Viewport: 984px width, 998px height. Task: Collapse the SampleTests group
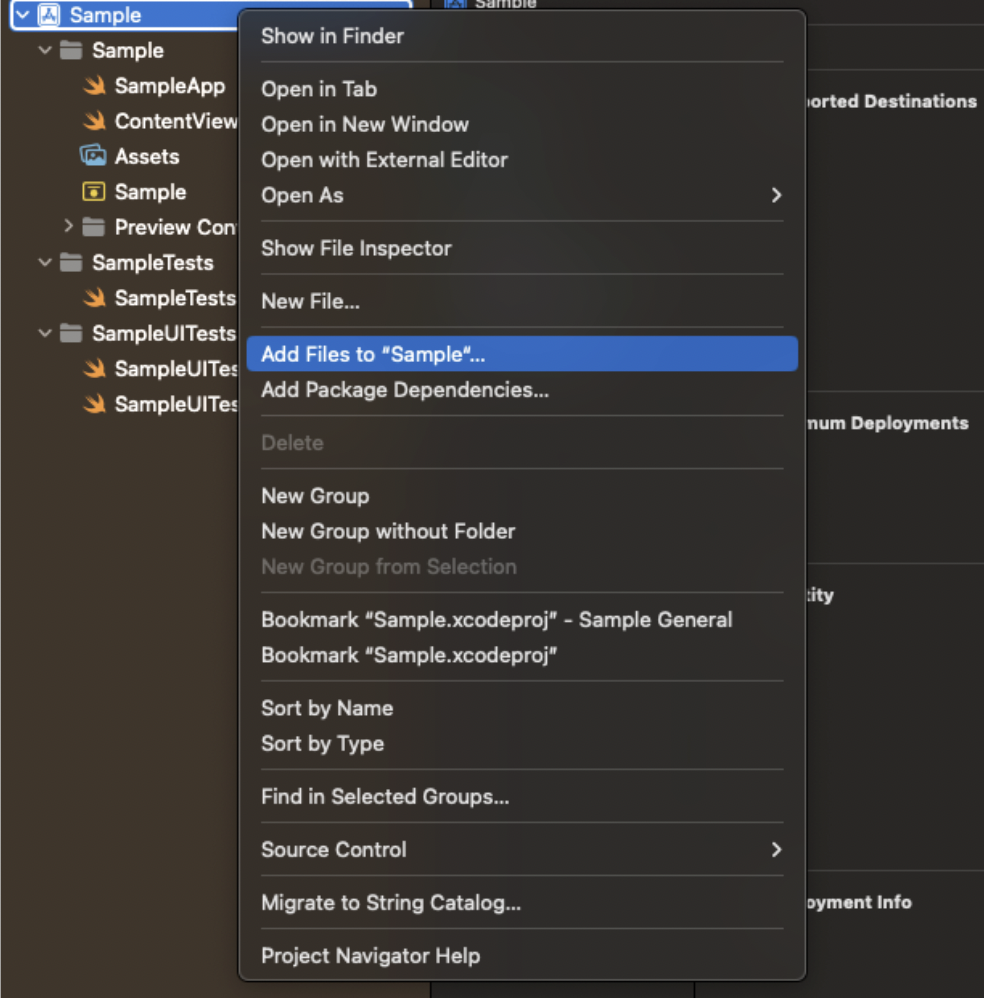point(45,262)
